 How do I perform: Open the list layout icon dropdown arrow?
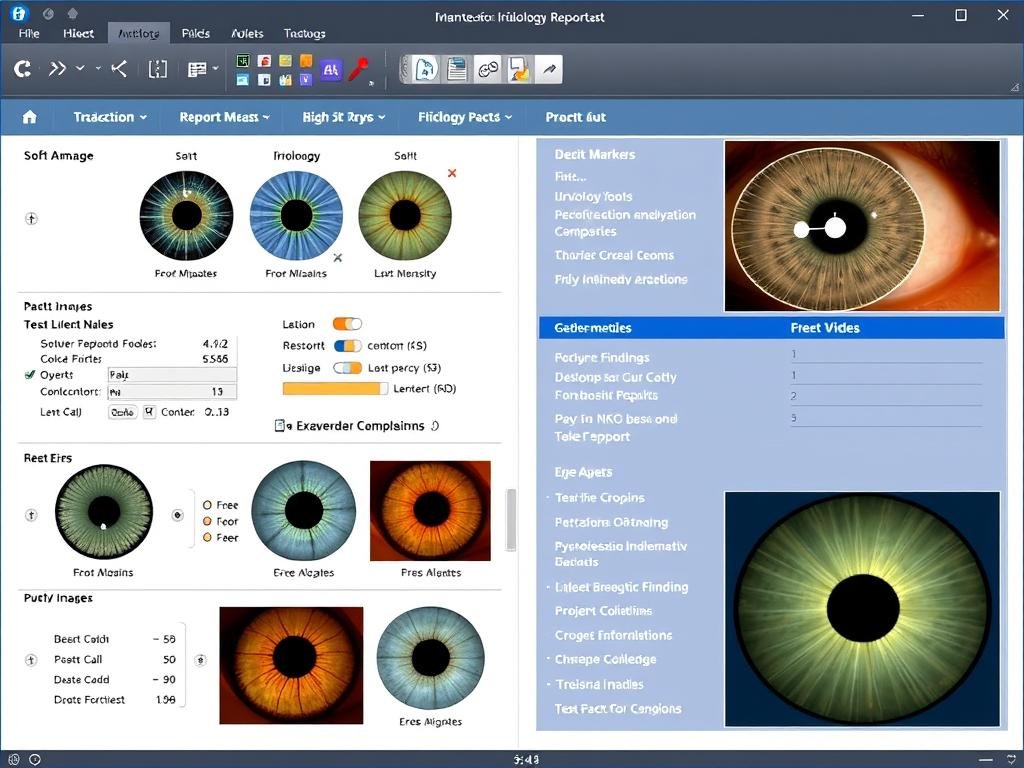point(216,68)
